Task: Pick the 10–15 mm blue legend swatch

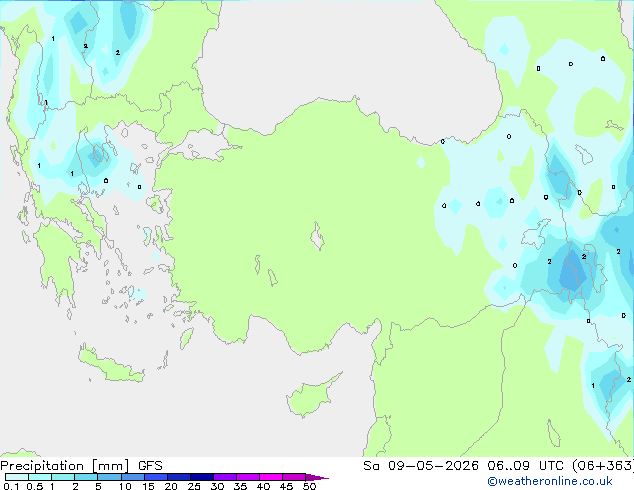Action: click(132, 477)
